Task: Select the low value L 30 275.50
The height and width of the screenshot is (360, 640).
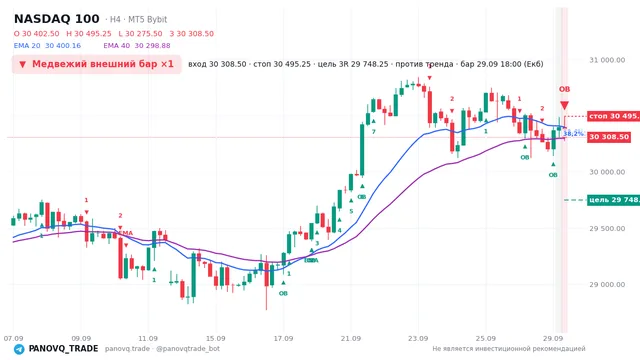Action: (x=140, y=33)
